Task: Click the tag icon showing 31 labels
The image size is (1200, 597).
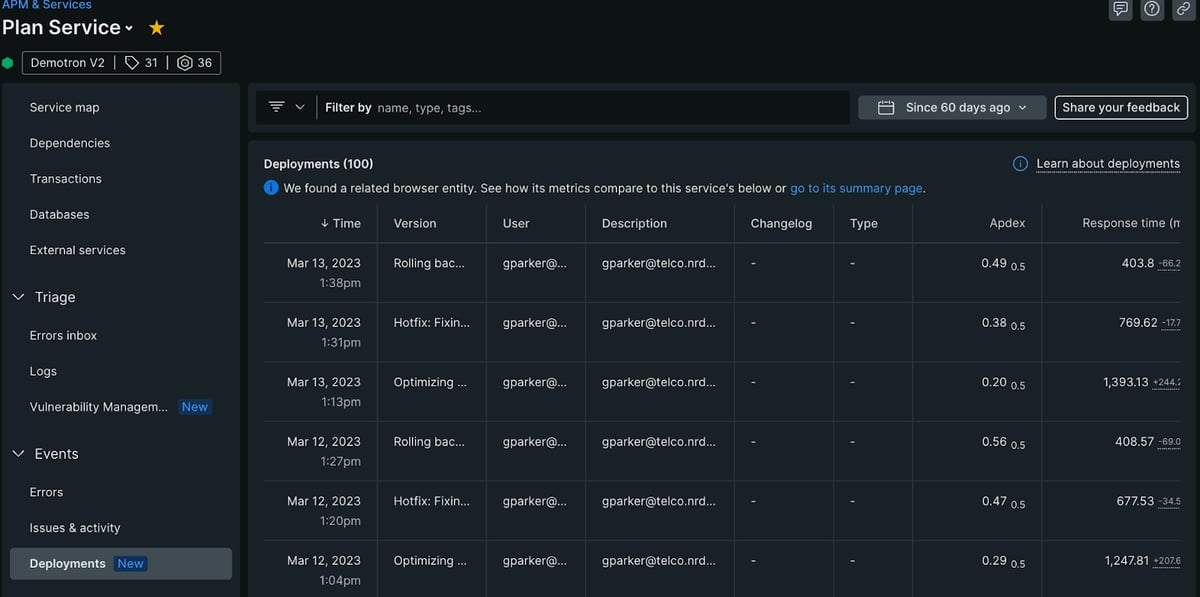Action: pyautogui.click(x=133, y=62)
